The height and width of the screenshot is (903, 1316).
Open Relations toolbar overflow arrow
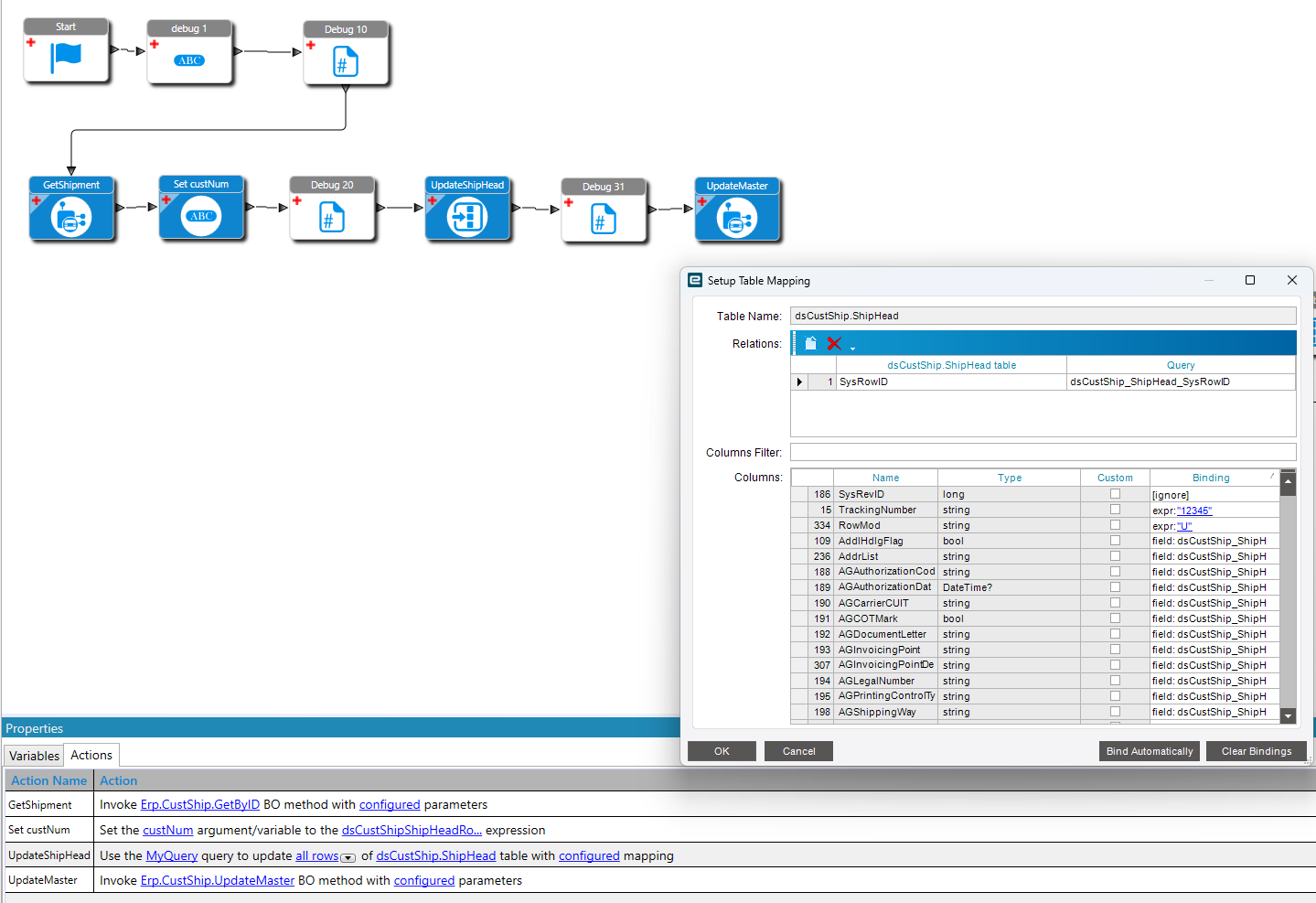point(852,348)
